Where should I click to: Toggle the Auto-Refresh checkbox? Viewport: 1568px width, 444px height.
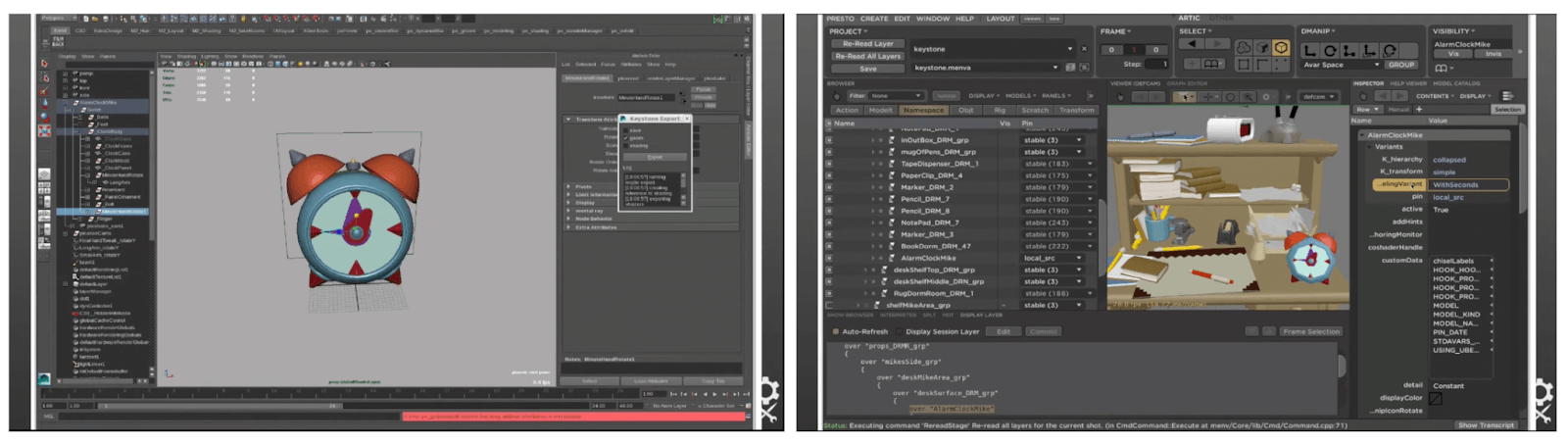[835, 331]
